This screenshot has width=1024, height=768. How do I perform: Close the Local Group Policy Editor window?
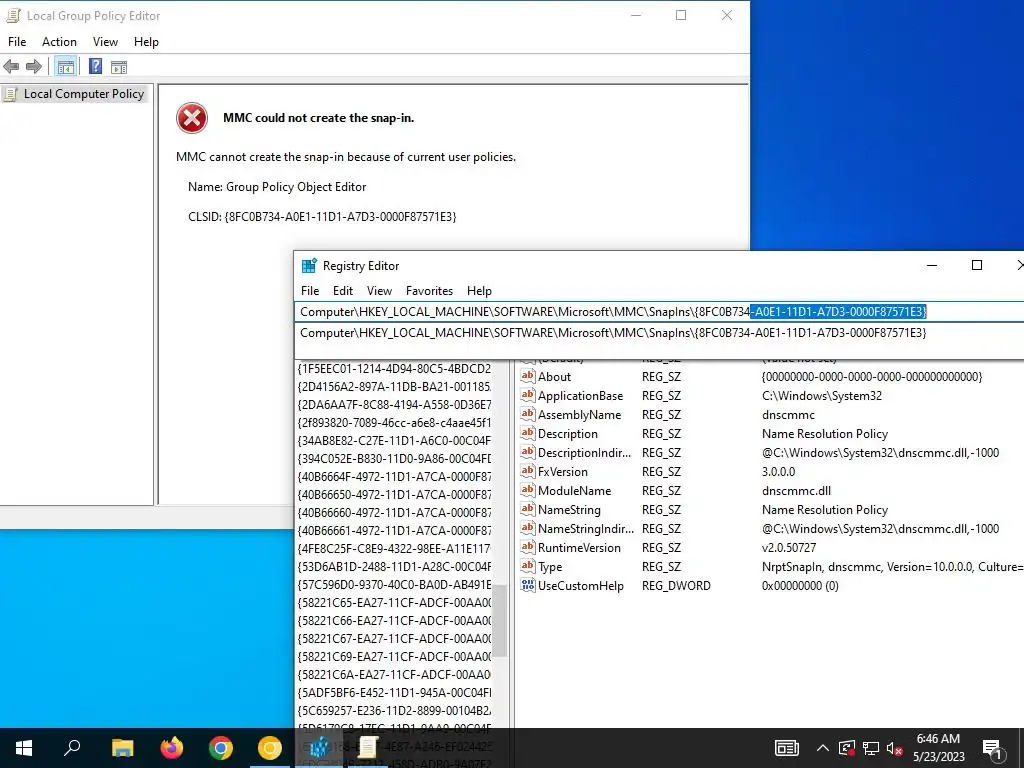(727, 15)
